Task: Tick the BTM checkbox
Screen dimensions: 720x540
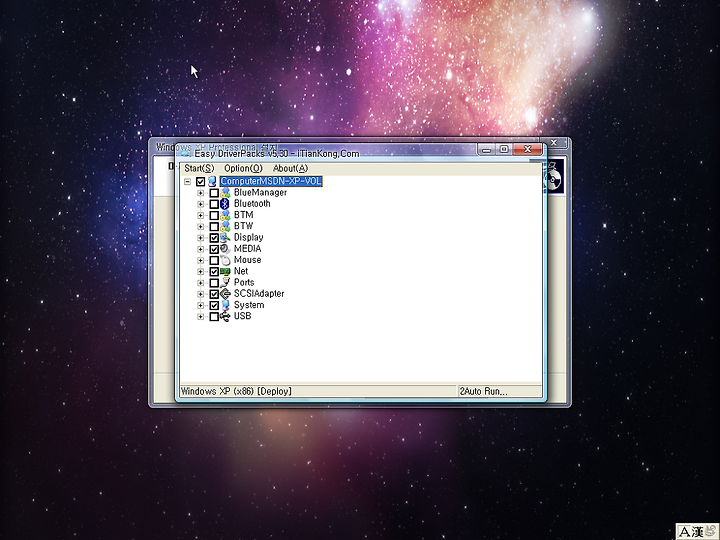Action: 214,215
